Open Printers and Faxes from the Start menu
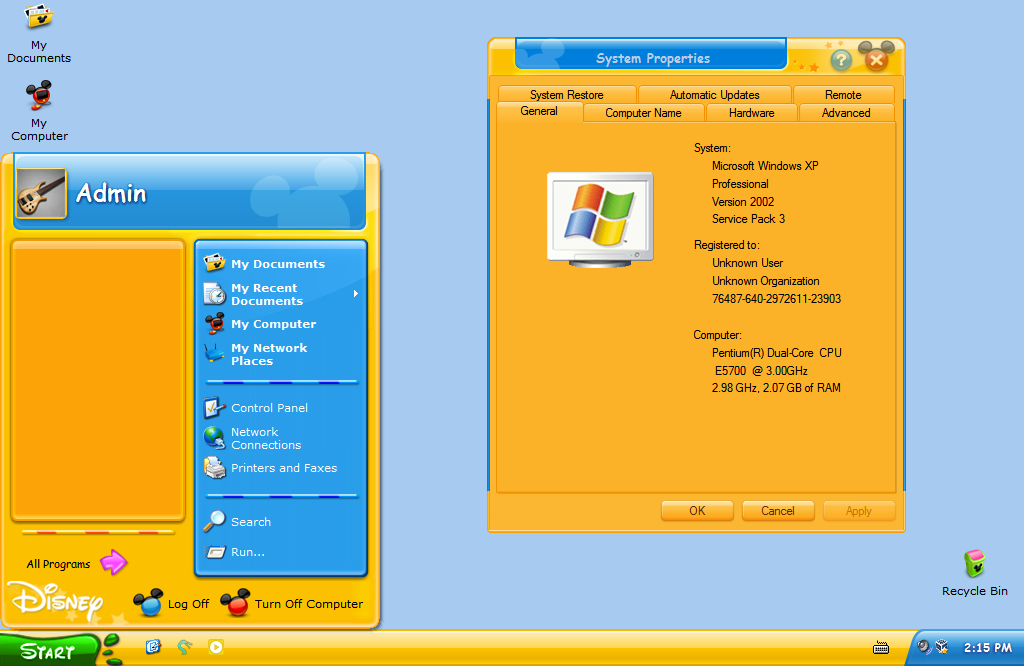Viewport: 1024px width, 666px height. coord(283,467)
